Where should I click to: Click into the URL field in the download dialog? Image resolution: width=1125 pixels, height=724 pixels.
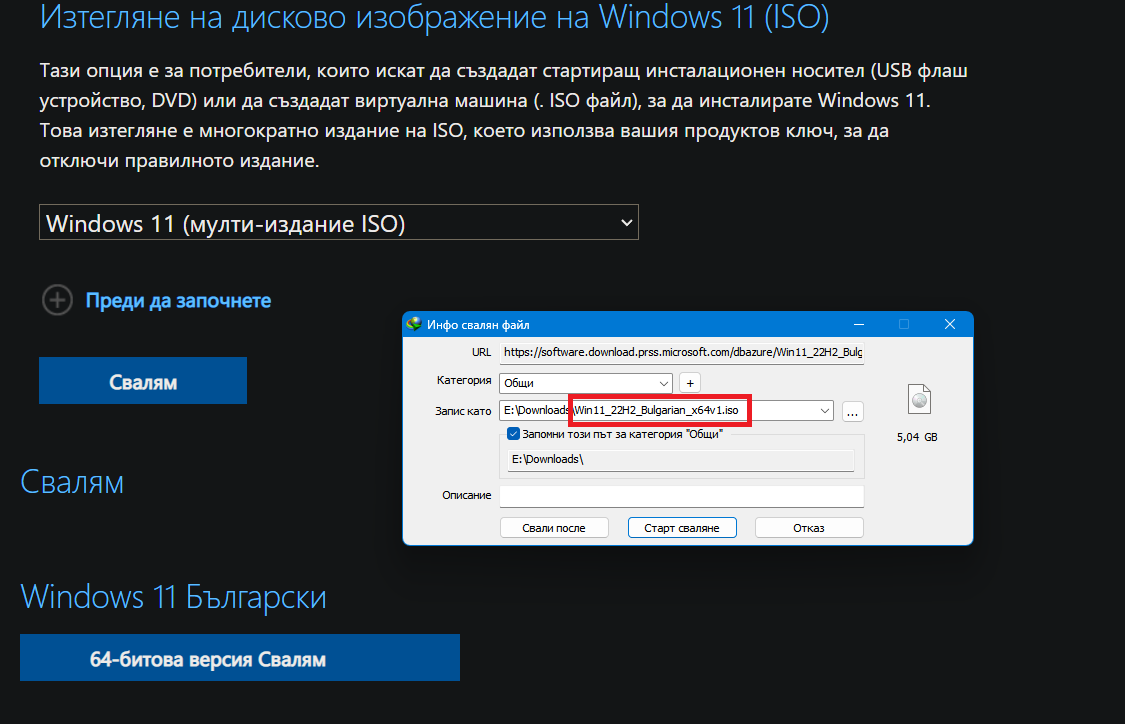click(x=682, y=352)
